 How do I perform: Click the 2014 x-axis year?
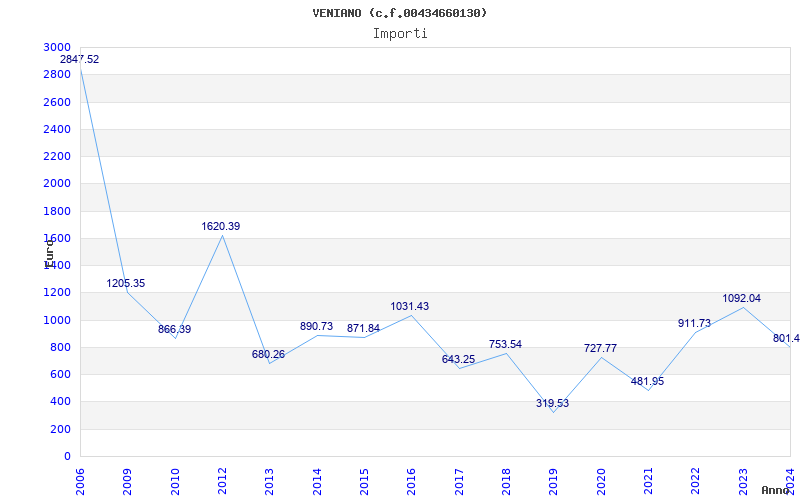tap(317, 481)
